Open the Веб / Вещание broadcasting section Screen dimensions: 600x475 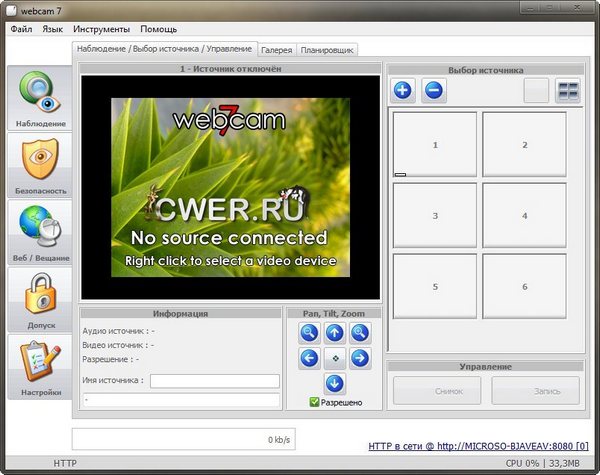click(x=40, y=232)
